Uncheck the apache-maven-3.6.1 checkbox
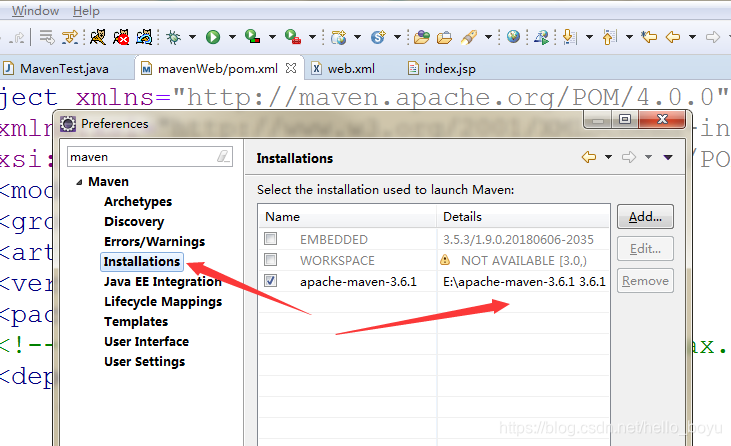 270,281
